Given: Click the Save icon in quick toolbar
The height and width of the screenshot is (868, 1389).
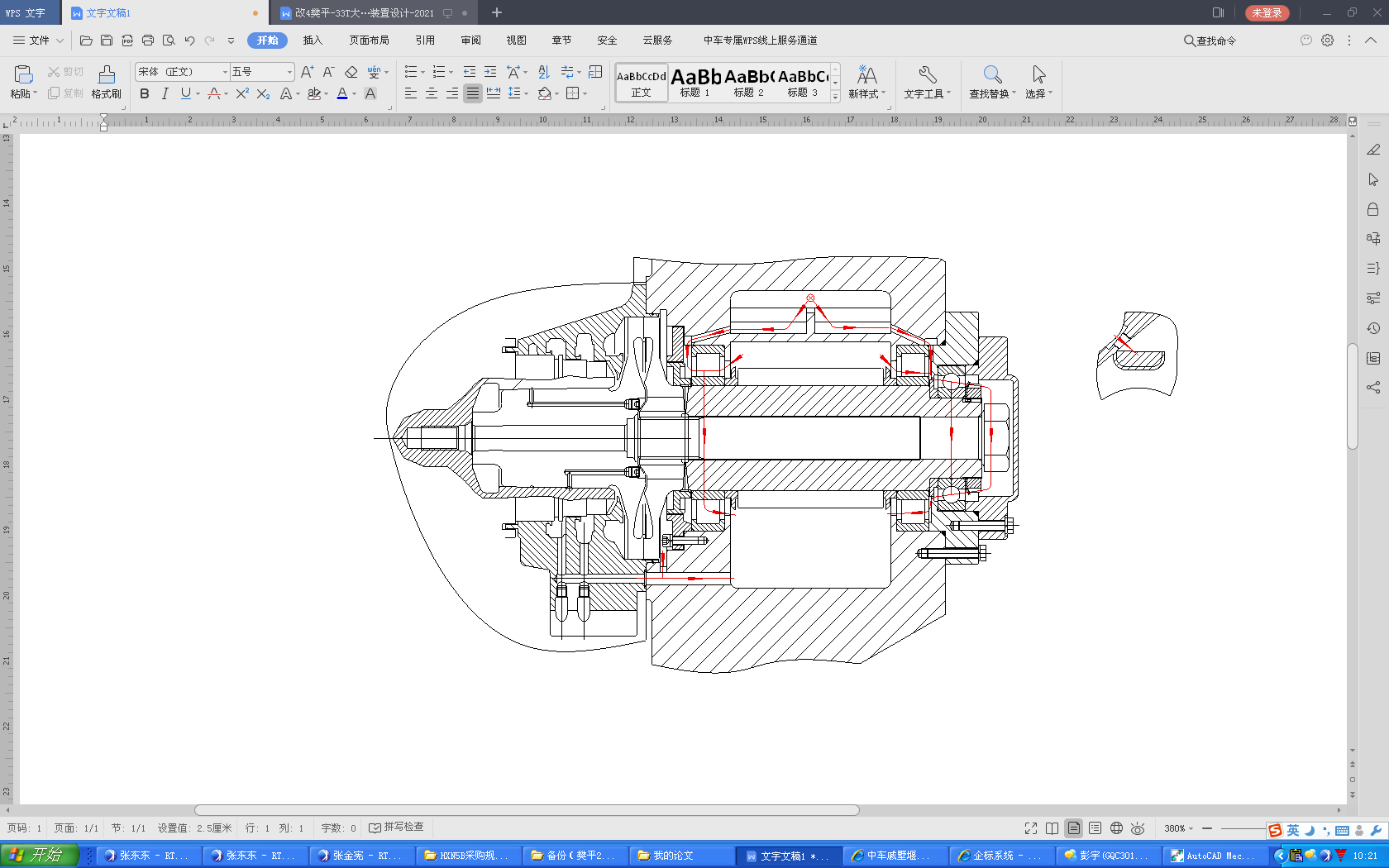Looking at the screenshot, I should point(107,41).
